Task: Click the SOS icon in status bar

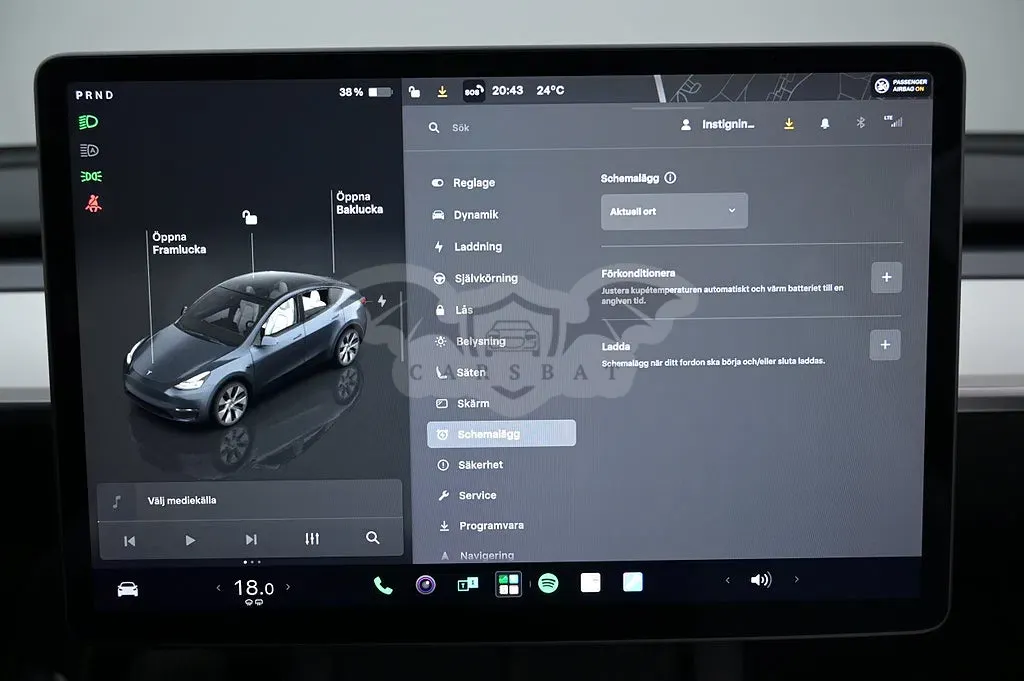Action: 473,91
